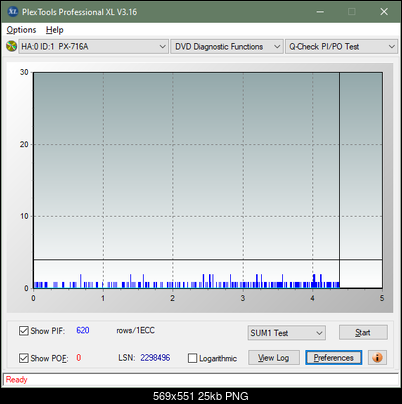Click the Start button
The image size is (402, 404).
click(363, 332)
